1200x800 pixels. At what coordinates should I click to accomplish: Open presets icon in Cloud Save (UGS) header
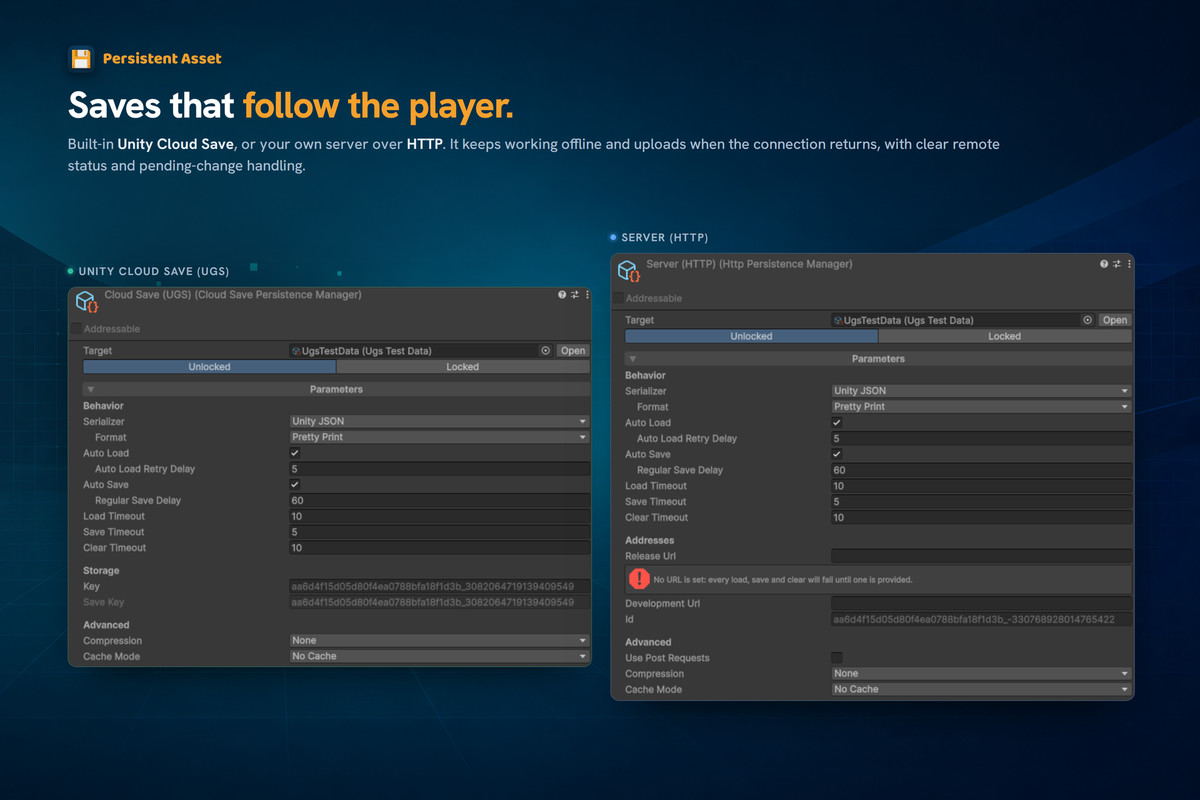click(x=575, y=295)
